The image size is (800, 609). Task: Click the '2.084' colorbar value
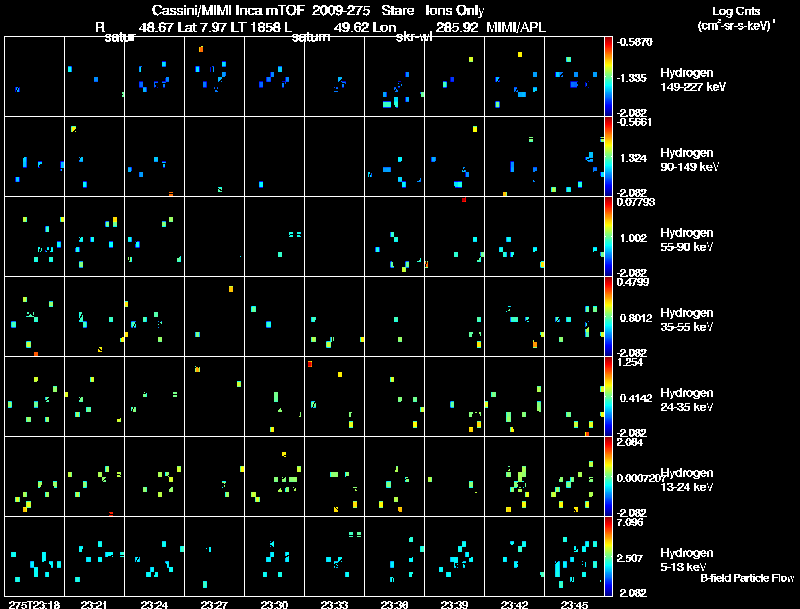point(630,442)
